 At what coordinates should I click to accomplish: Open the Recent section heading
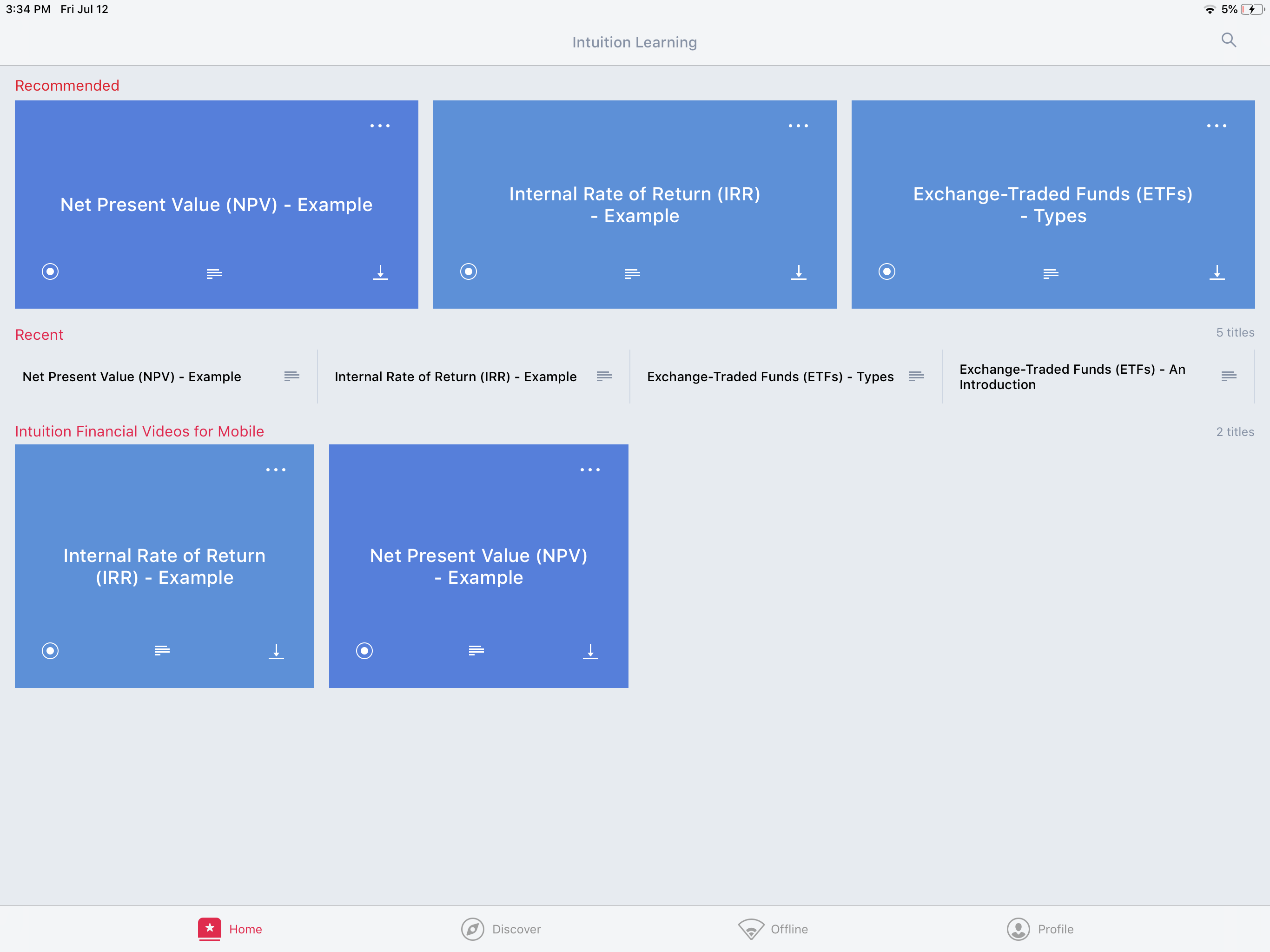click(39, 335)
